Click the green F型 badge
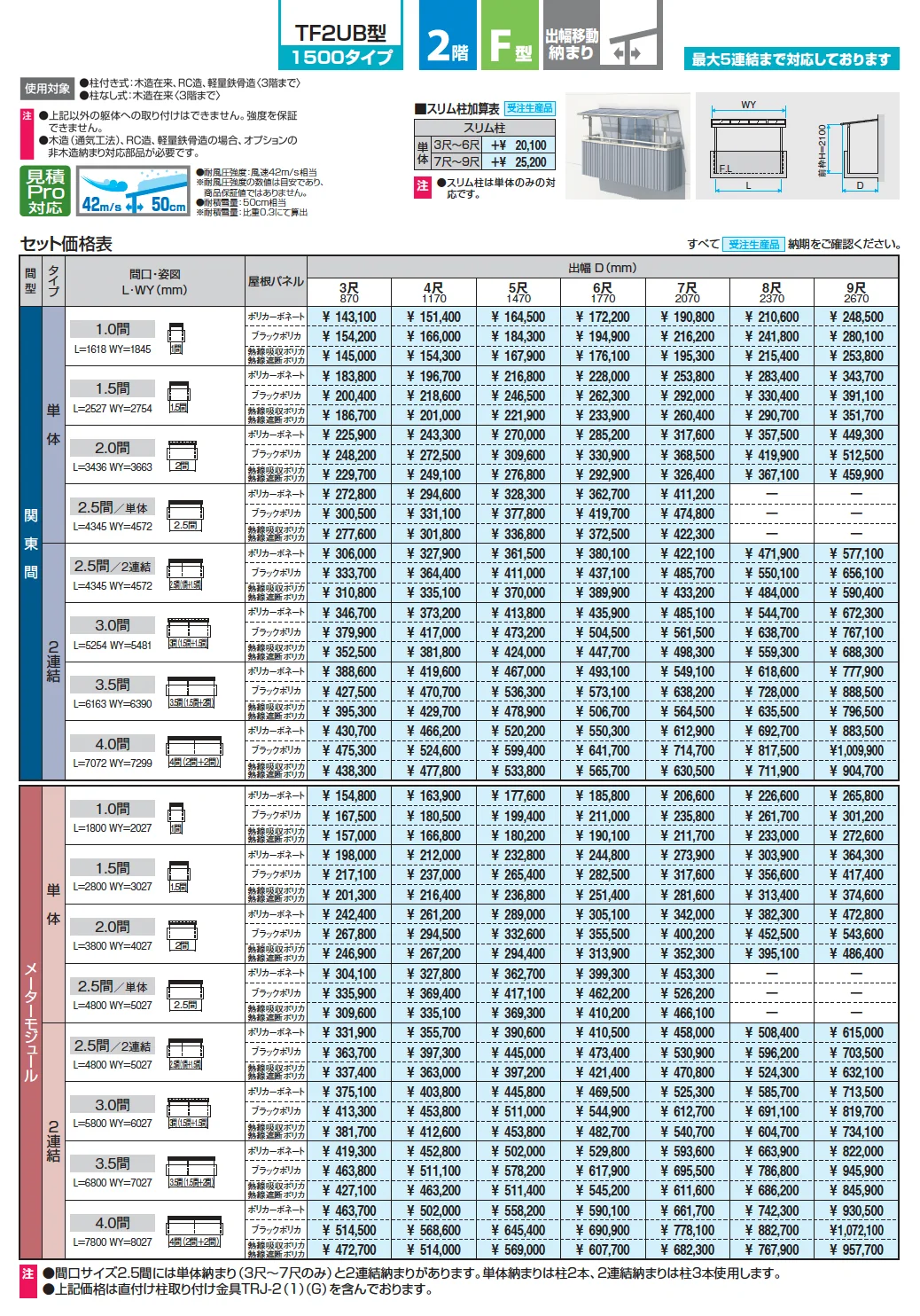Screen dimensions: 920x1316 [511, 35]
